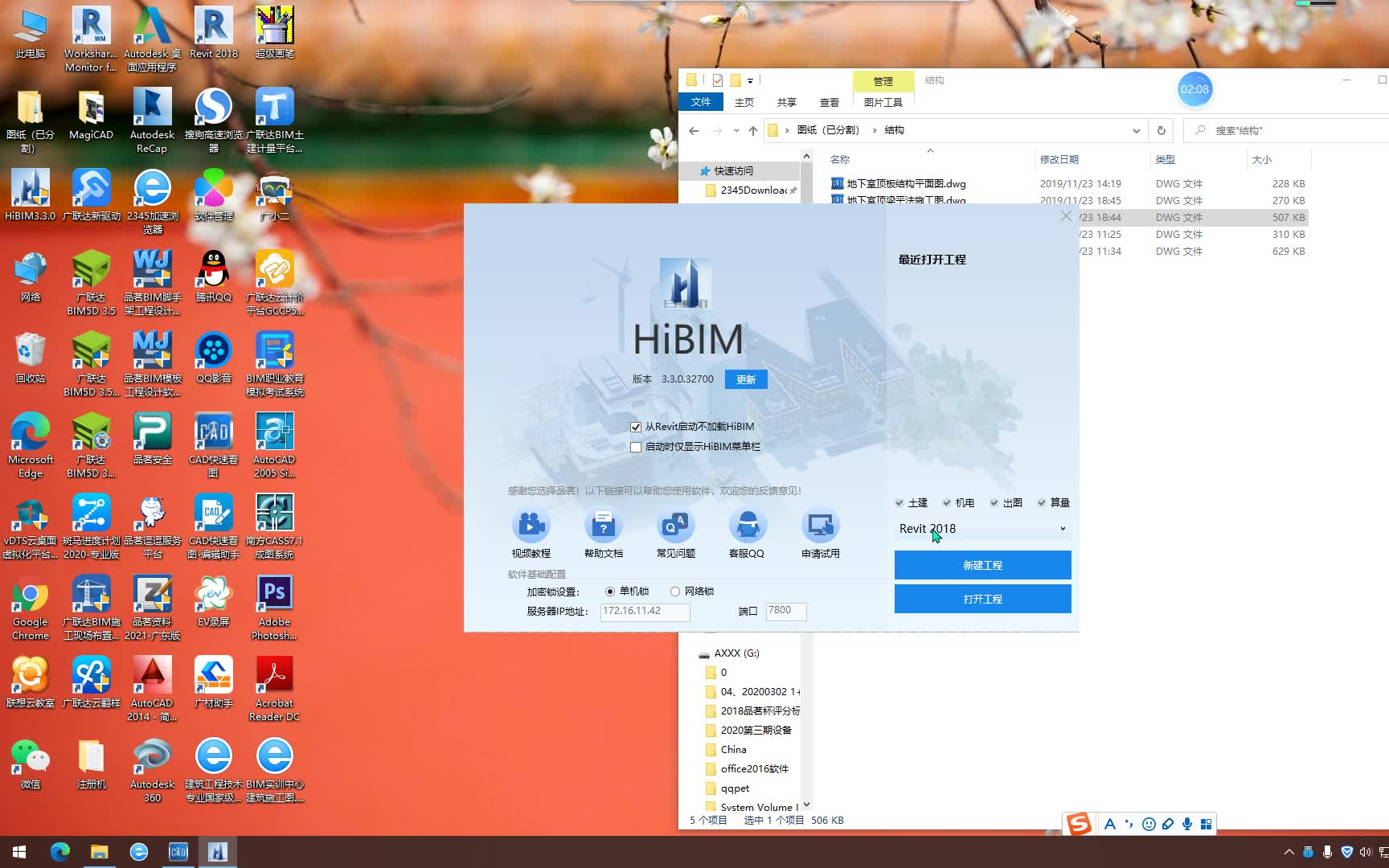Open the 视频教程 video tutorial icon
Viewport: 1389px width, 868px height.
(531, 526)
